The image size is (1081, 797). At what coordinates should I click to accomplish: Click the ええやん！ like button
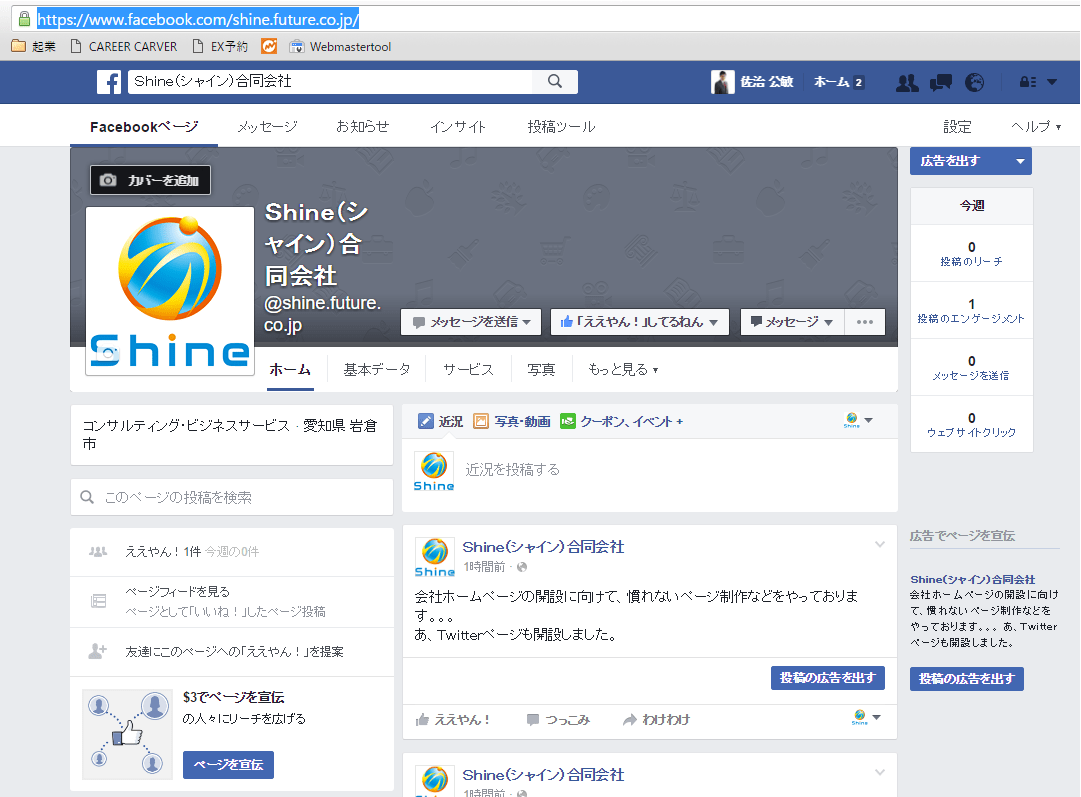[x=452, y=720]
